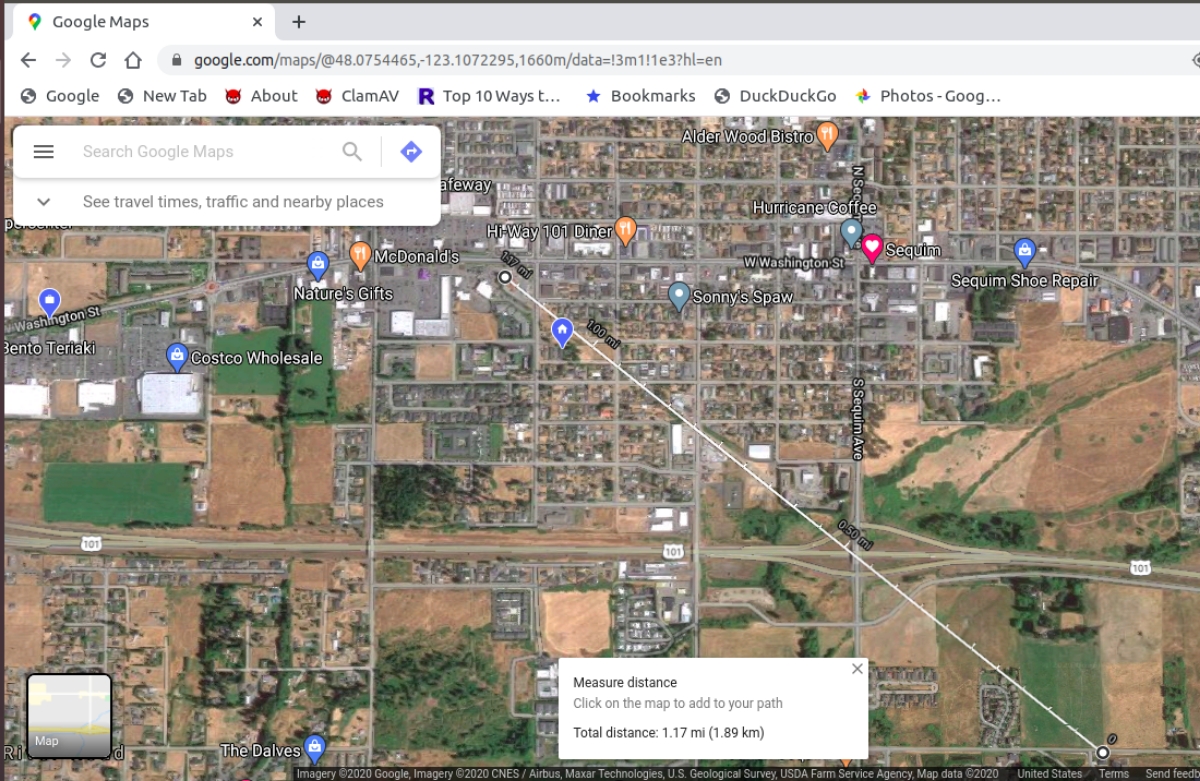
Task: Open a new browser tab
Action: pos(299,22)
